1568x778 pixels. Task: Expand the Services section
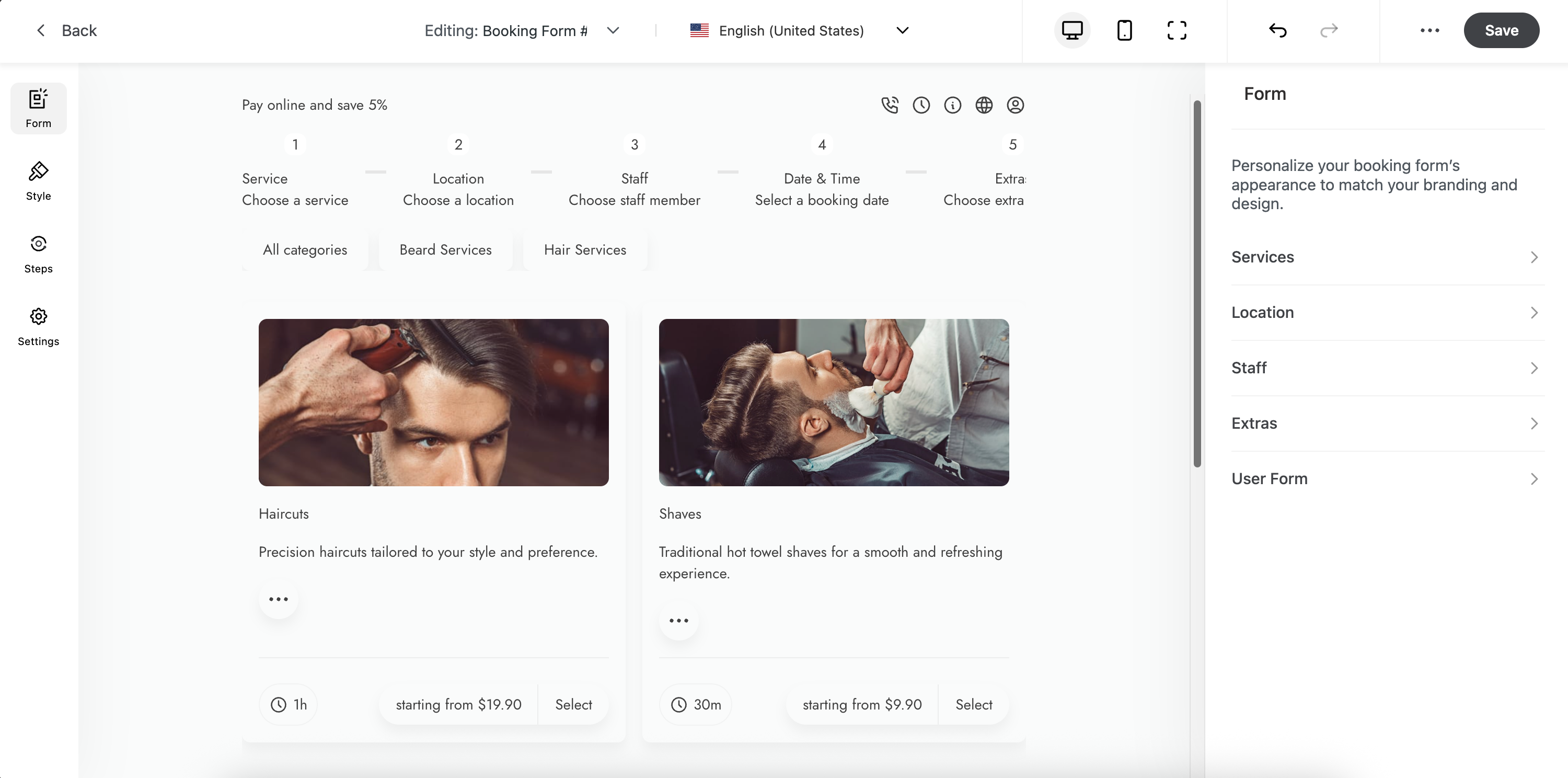point(1387,257)
